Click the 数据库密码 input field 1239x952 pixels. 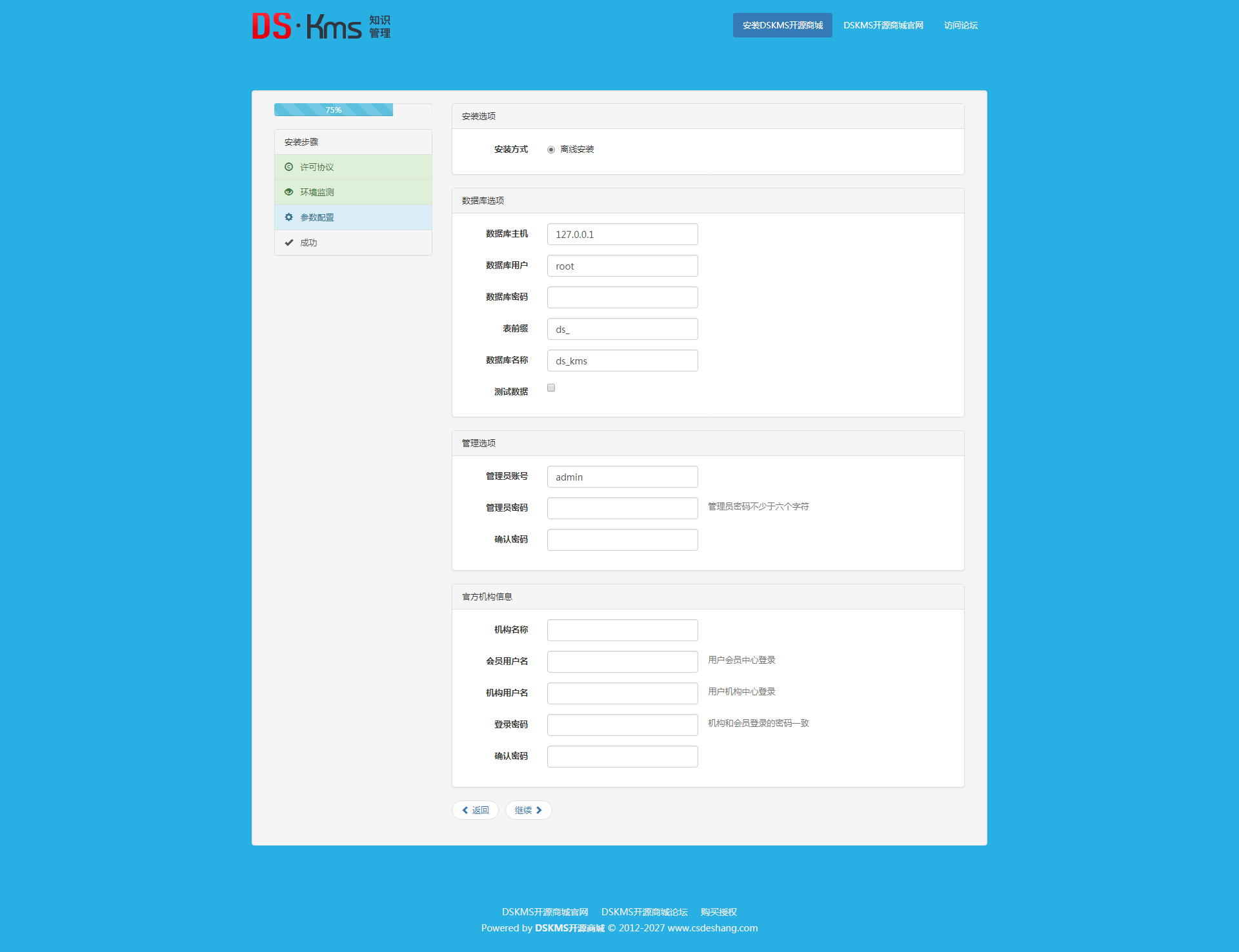click(x=623, y=297)
